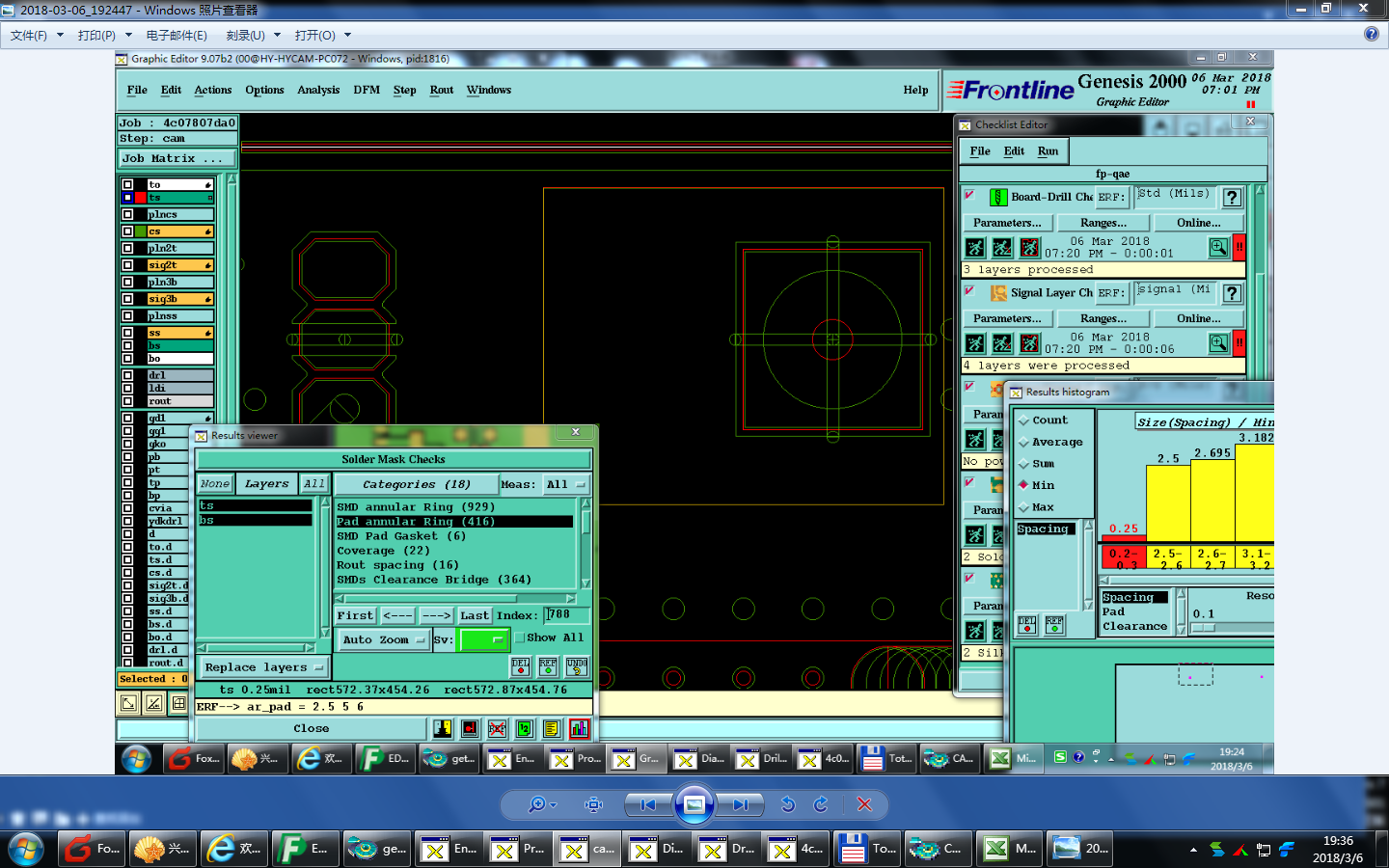Click the REF icon in Results viewer
Screen dimensions: 1389x868
click(548, 666)
